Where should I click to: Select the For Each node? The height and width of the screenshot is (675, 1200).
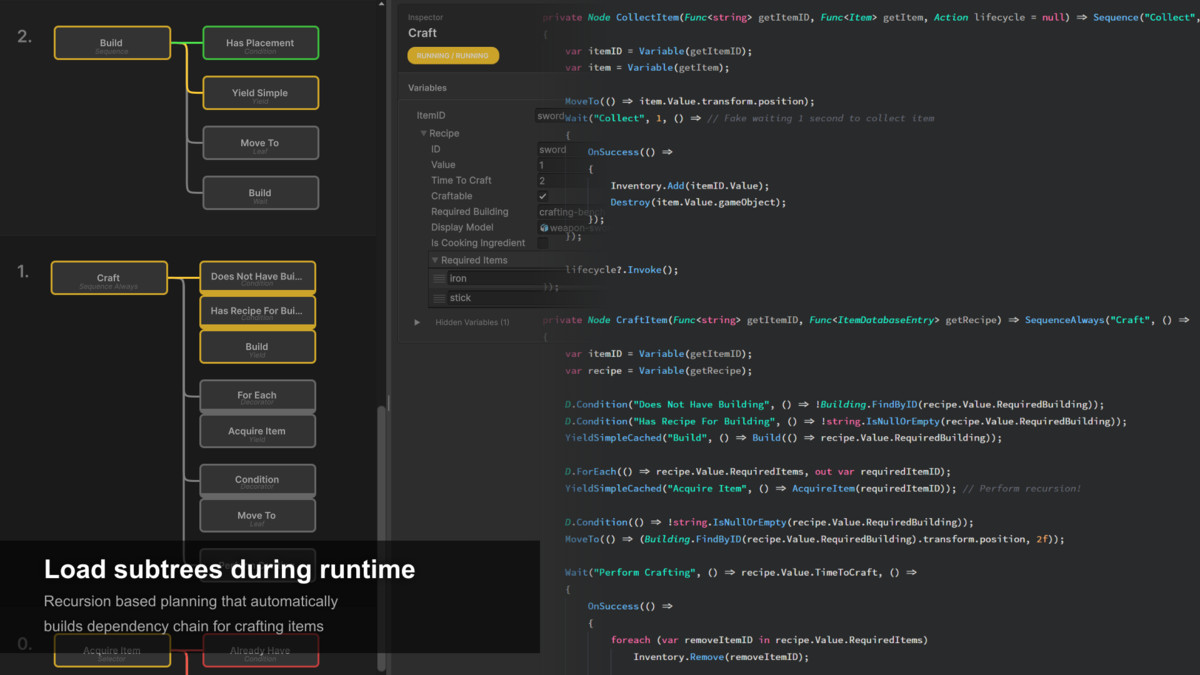coord(257,395)
